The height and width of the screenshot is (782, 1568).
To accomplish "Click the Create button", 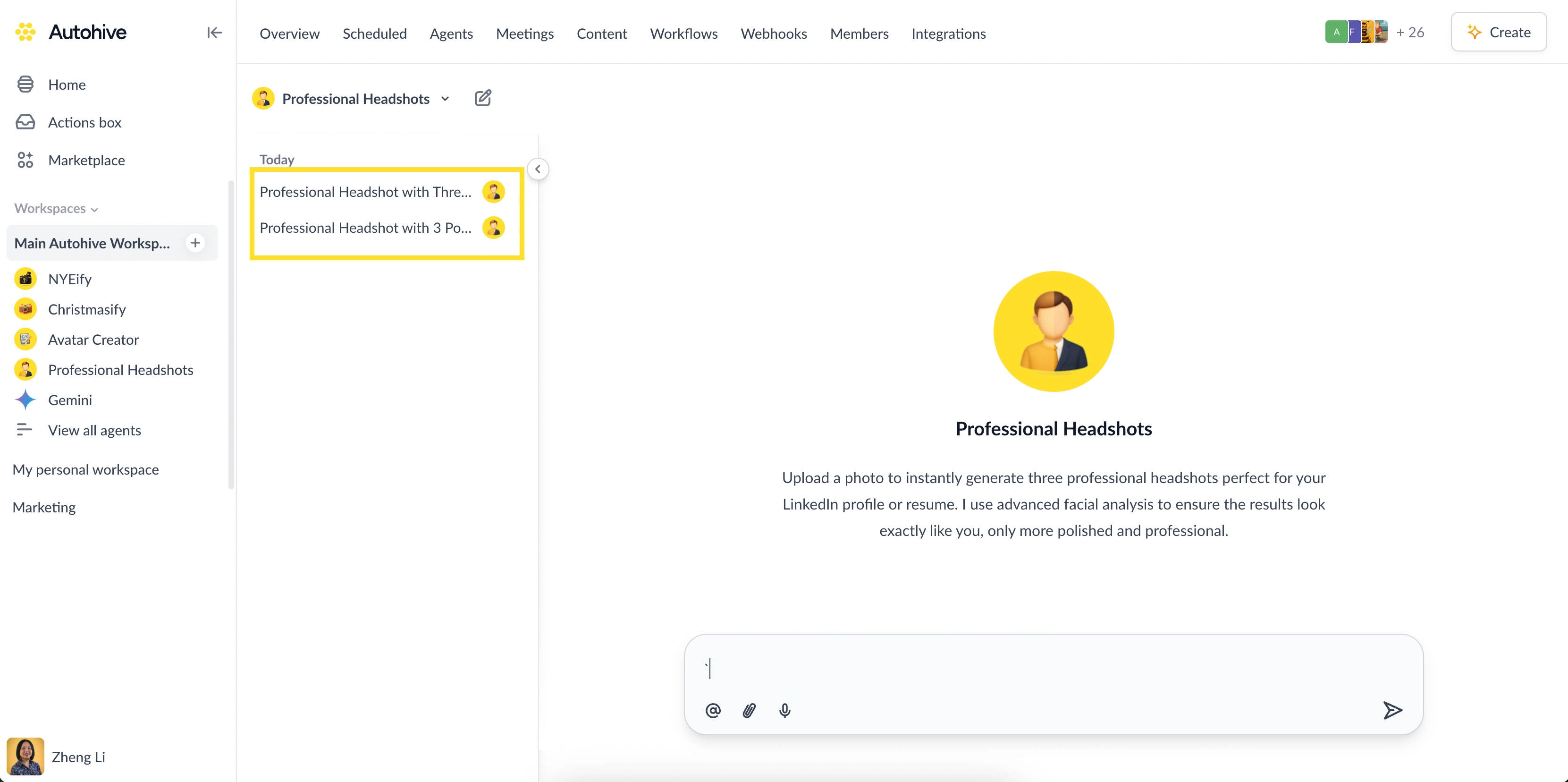I will [x=1499, y=32].
